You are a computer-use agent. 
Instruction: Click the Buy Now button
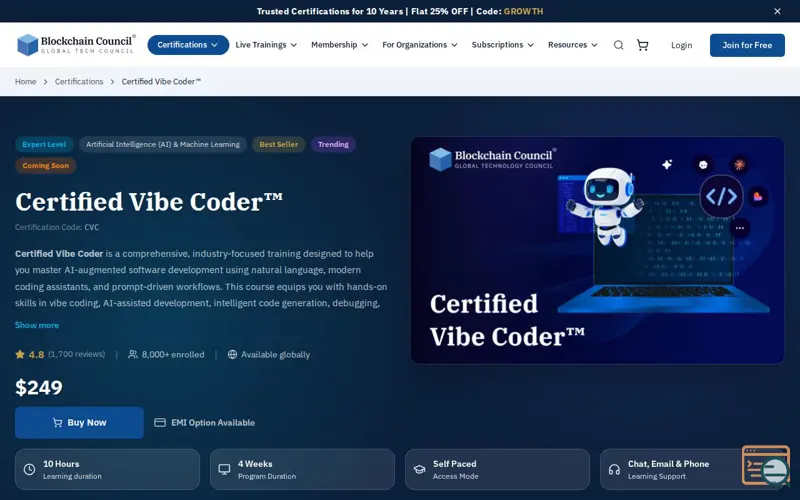(79, 422)
